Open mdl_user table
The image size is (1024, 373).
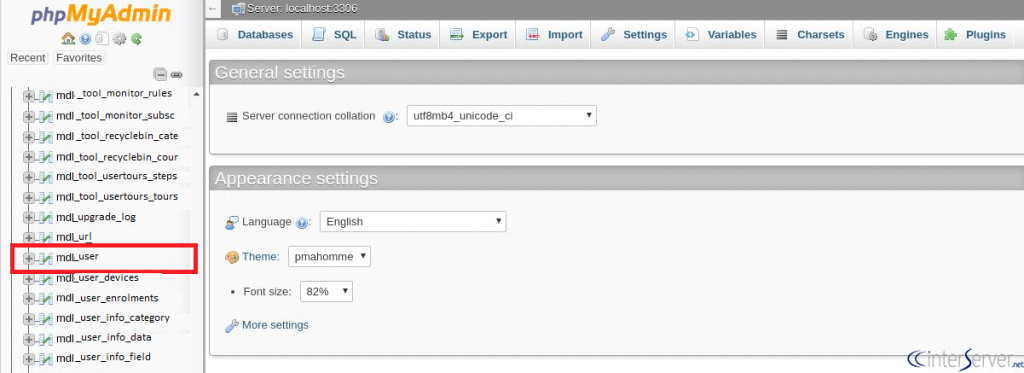(77, 257)
